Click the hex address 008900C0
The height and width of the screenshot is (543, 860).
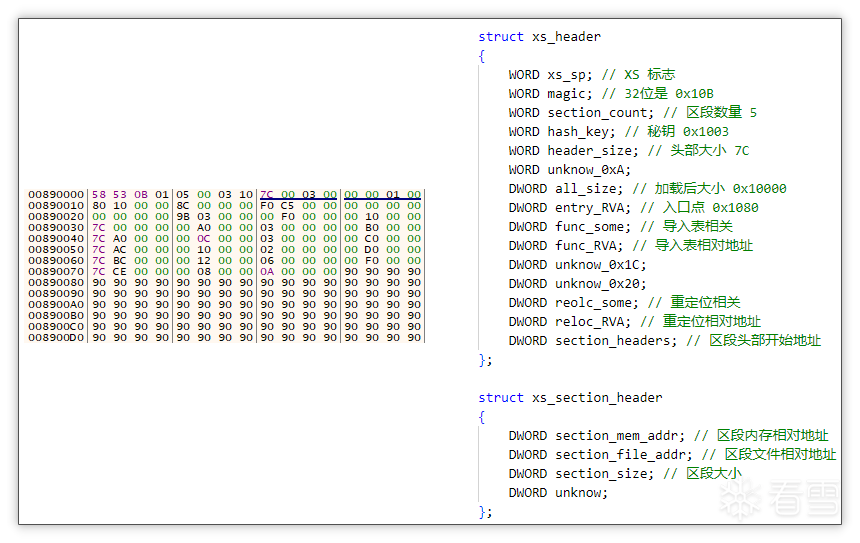coord(56,326)
